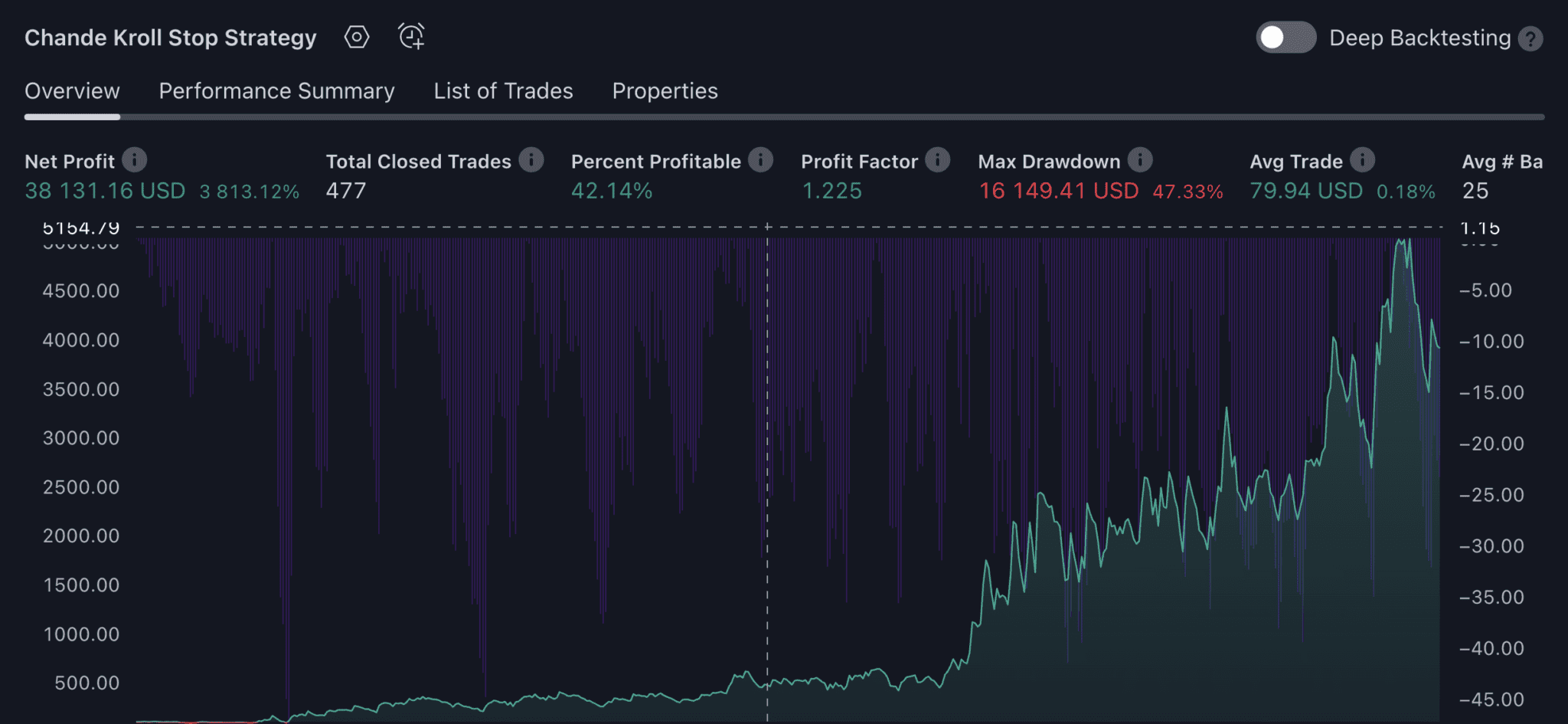This screenshot has width=1568, height=724.
Task: Click the 47.33% drawdown percentage value
Action: tap(1187, 191)
